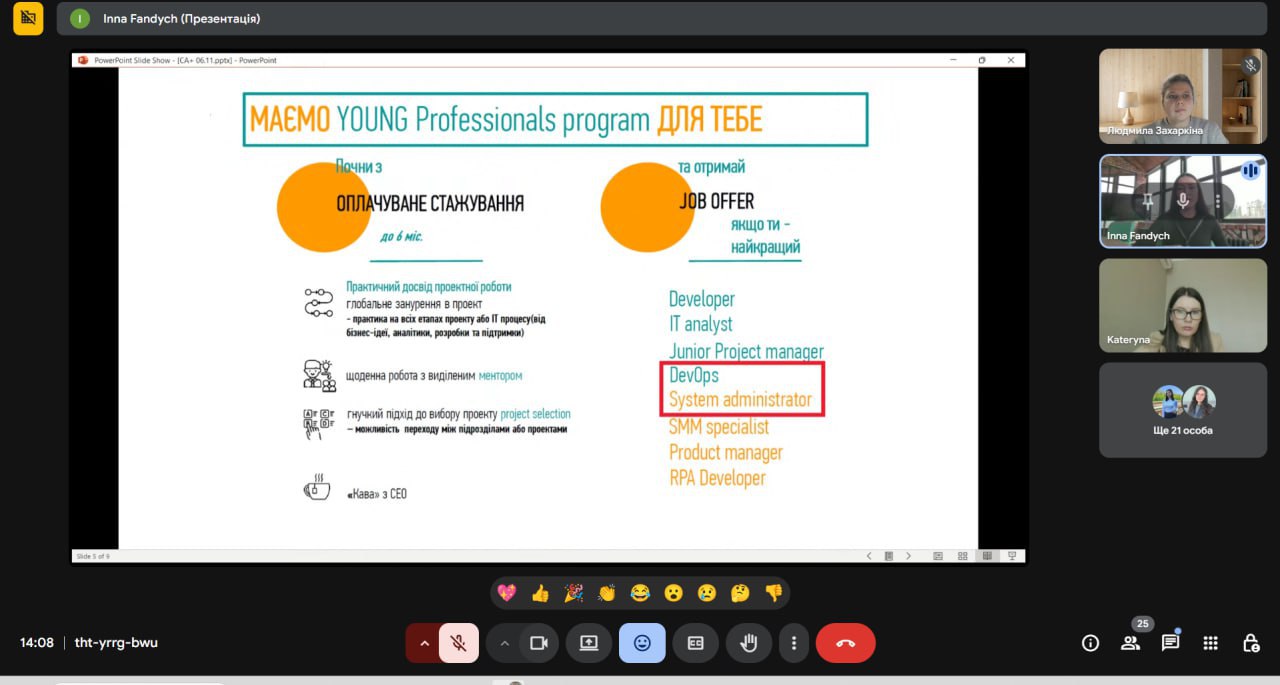The image size is (1280, 685).
Task: Send the thumbs up reaction
Action: (x=541, y=593)
